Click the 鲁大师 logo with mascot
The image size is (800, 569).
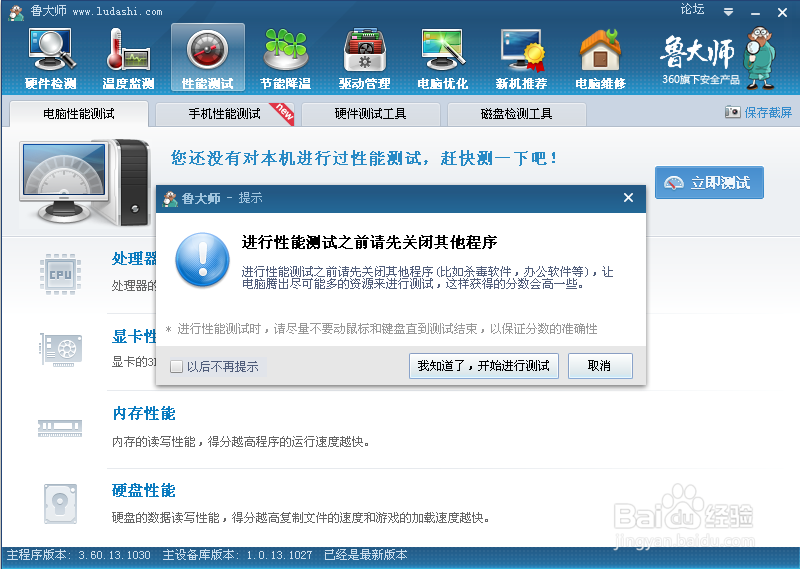718,58
